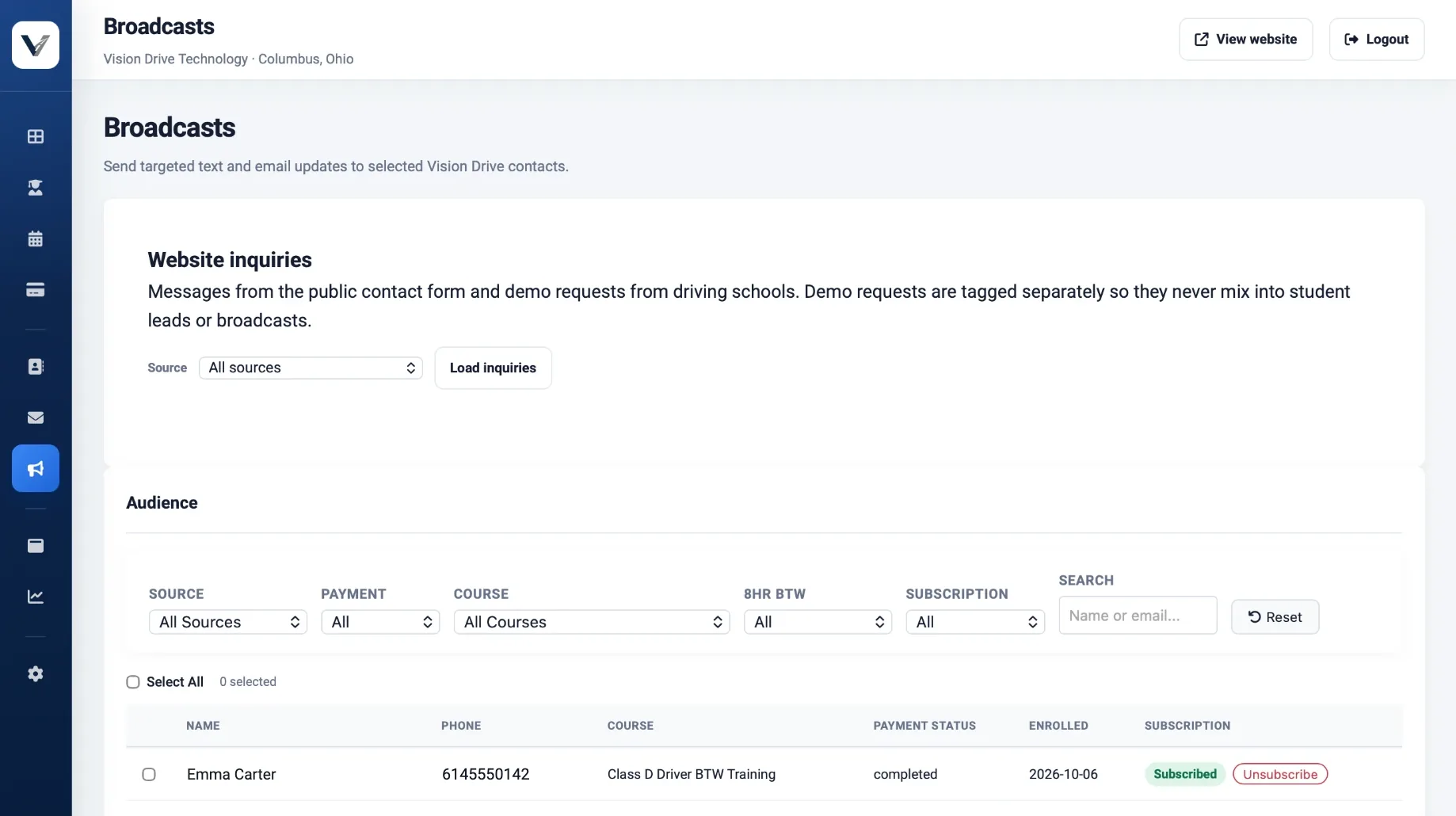Click the green 'Subscribed' badge
Image resolution: width=1456 pixels, height=816 pixels.
(x=1185, y=774)
